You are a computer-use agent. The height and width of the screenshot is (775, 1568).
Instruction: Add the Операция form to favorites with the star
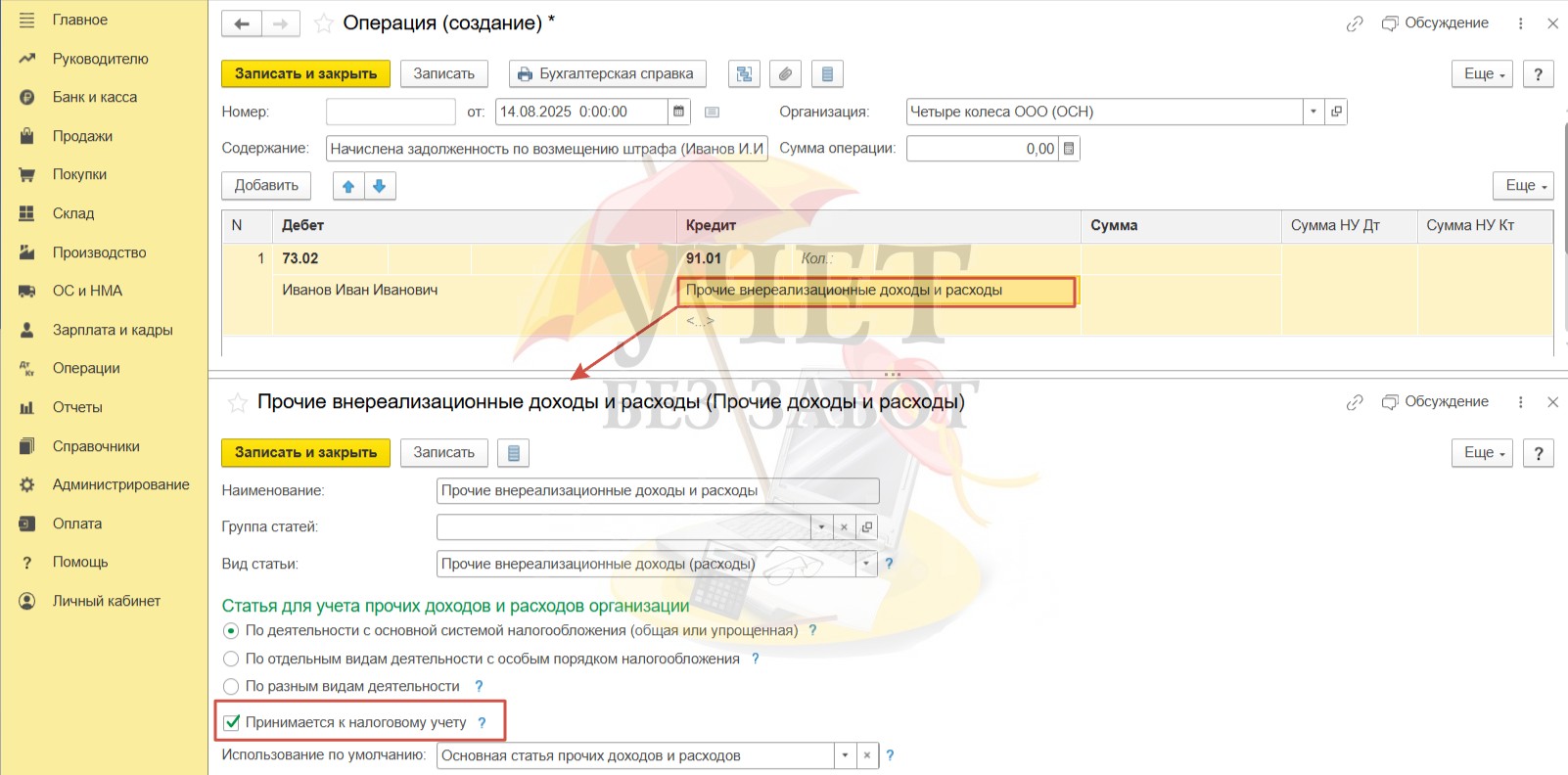[x=323, y=23]
